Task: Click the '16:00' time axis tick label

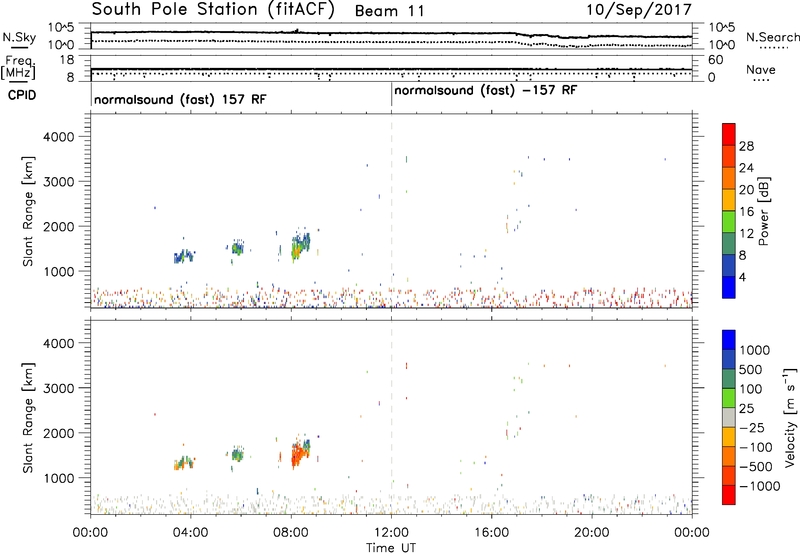Action: coord(491,533)
